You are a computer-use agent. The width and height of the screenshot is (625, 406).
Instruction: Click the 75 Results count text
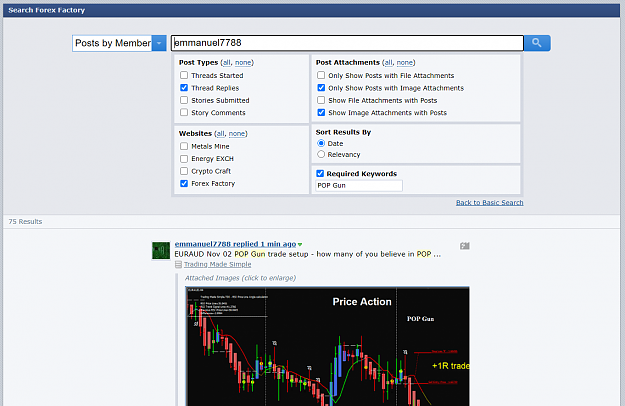point(25,222)
